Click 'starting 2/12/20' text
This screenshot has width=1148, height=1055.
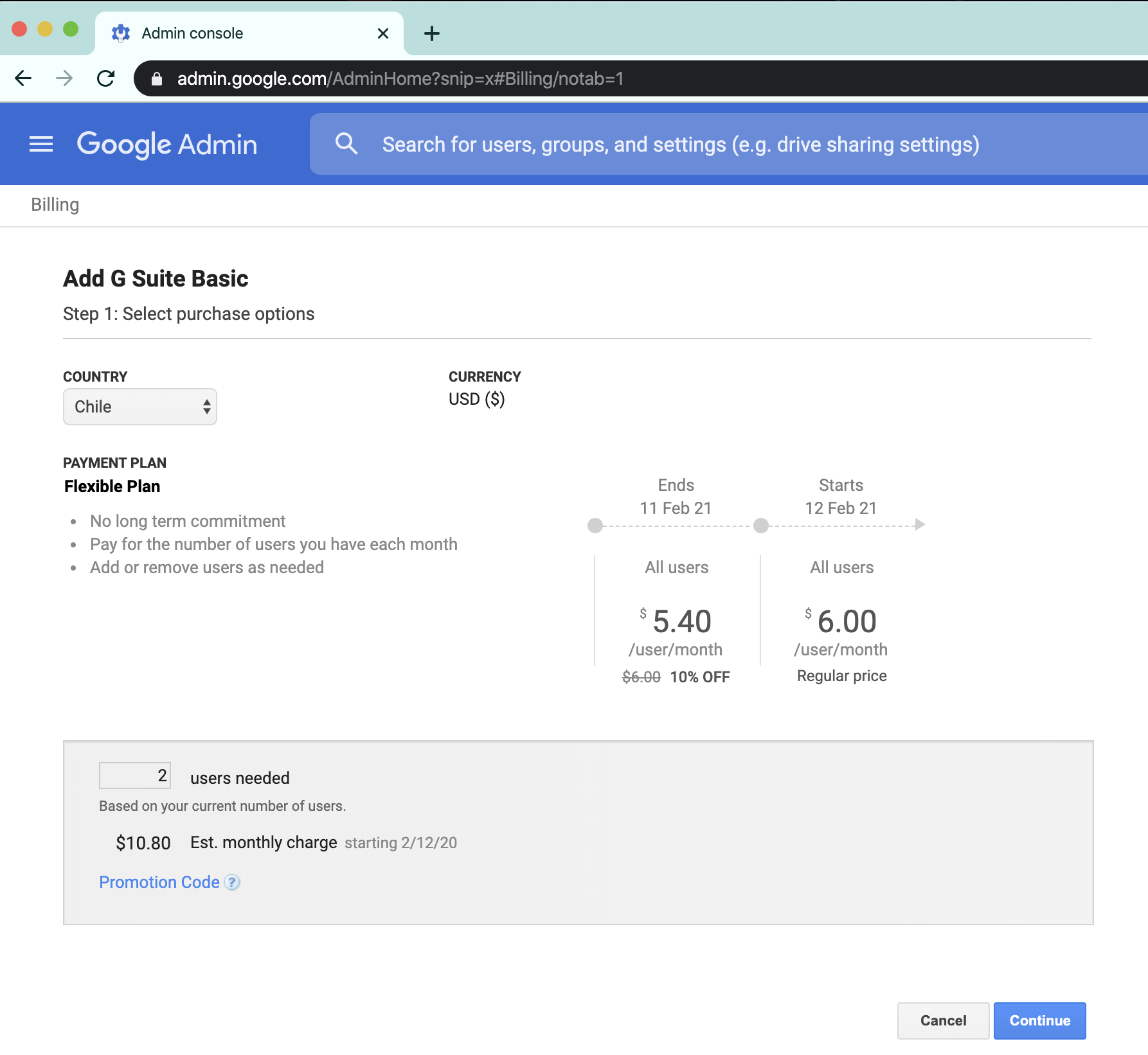tap(401, 843)
